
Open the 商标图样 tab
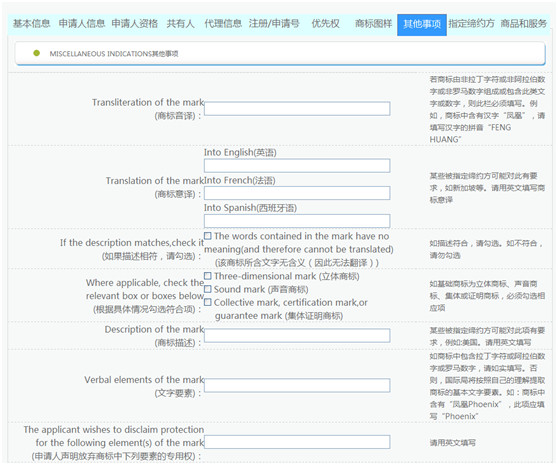[373, 23]
